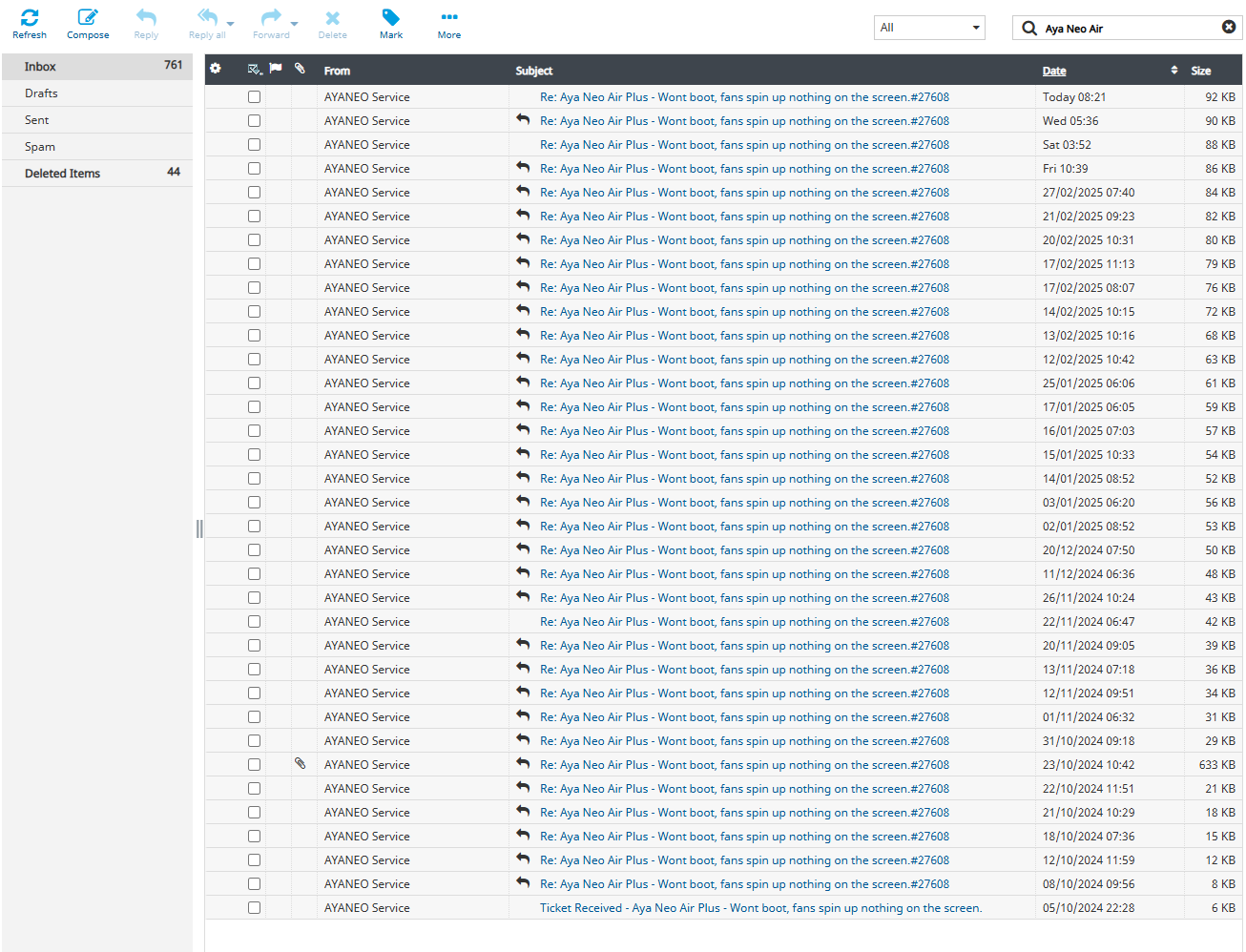Screen dimensions: 1246x952
Task: Open the Deleted Items folder
Action: point(97,173)
